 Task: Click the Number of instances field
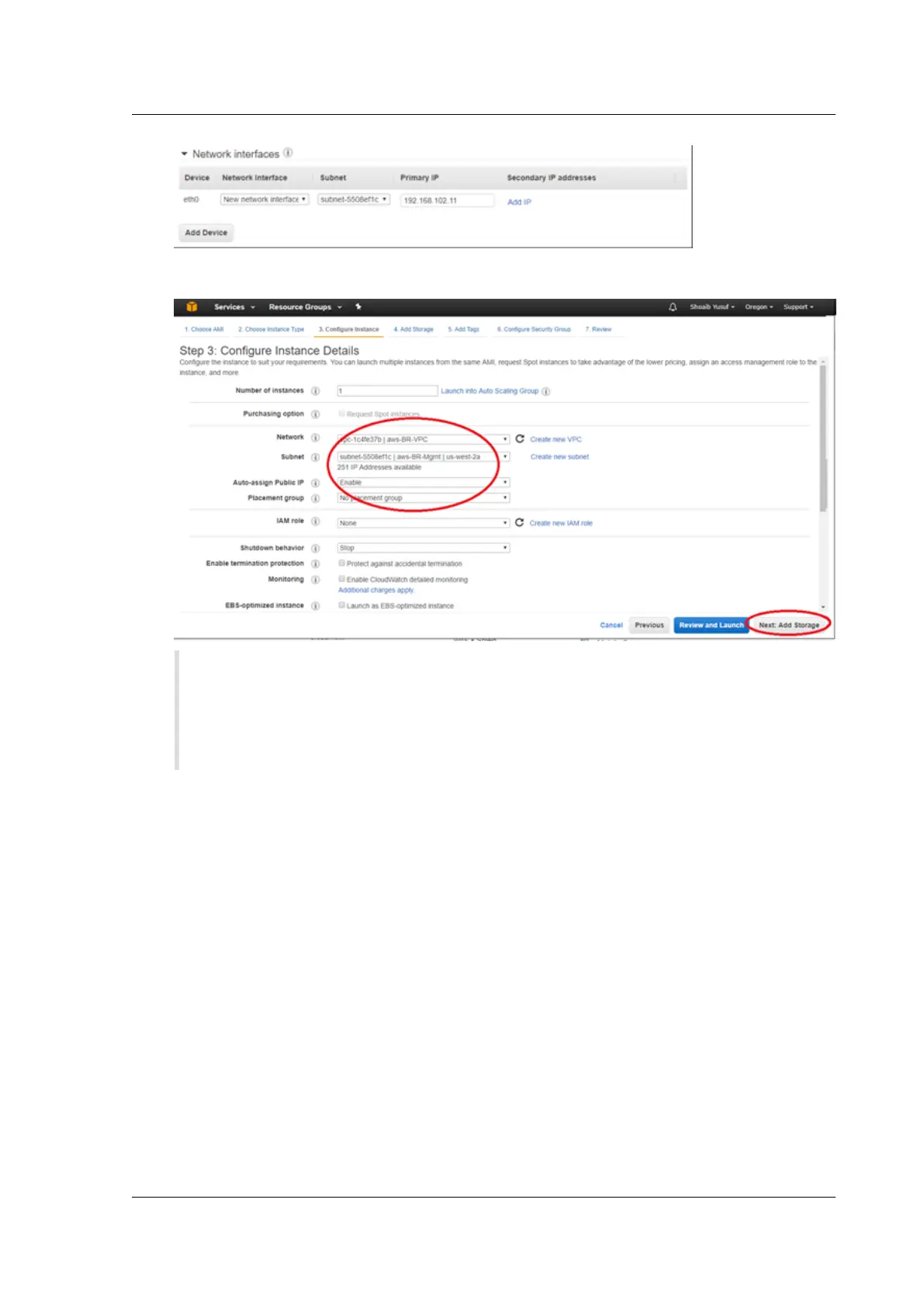388,391
